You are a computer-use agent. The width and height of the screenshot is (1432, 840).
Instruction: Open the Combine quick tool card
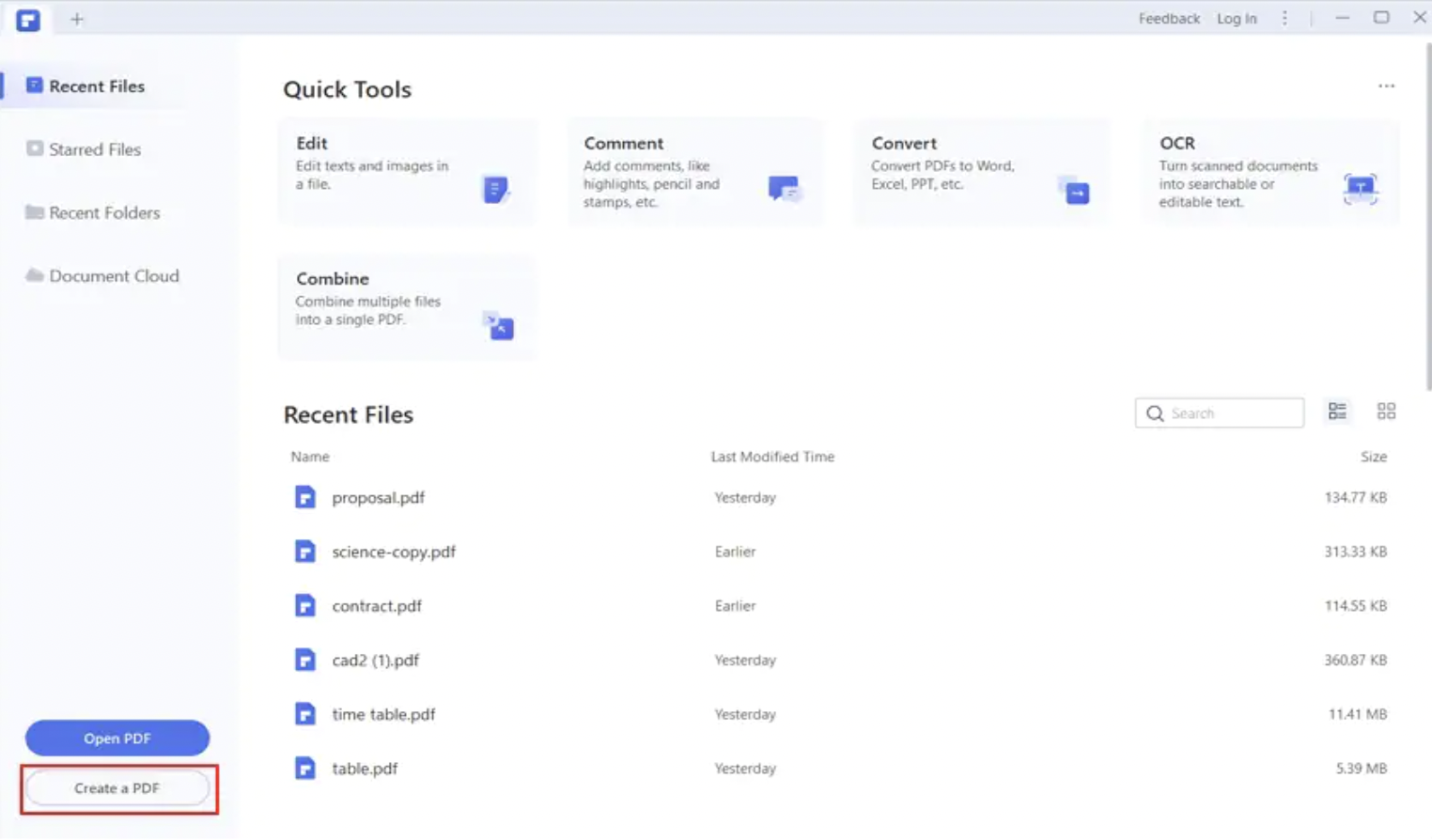coord(408,307)
